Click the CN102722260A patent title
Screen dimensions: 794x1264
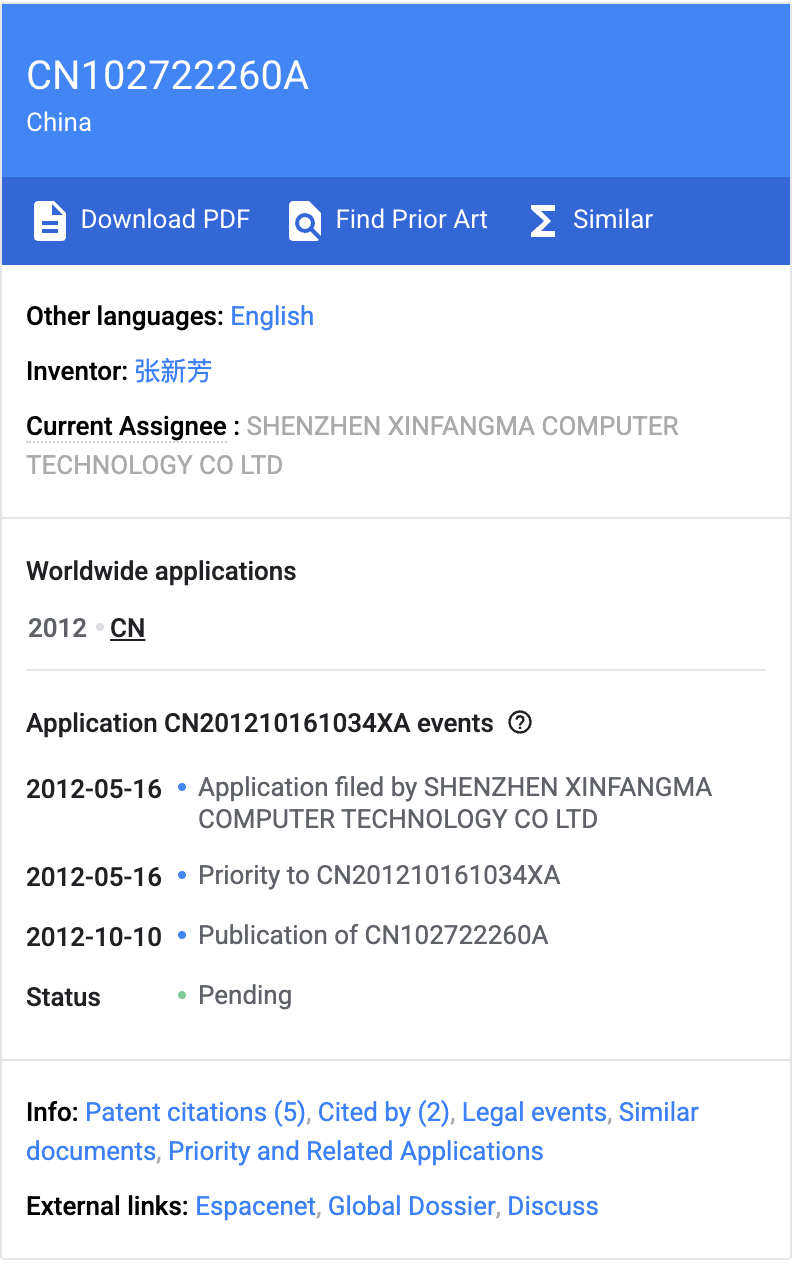[x=168, y=76]
